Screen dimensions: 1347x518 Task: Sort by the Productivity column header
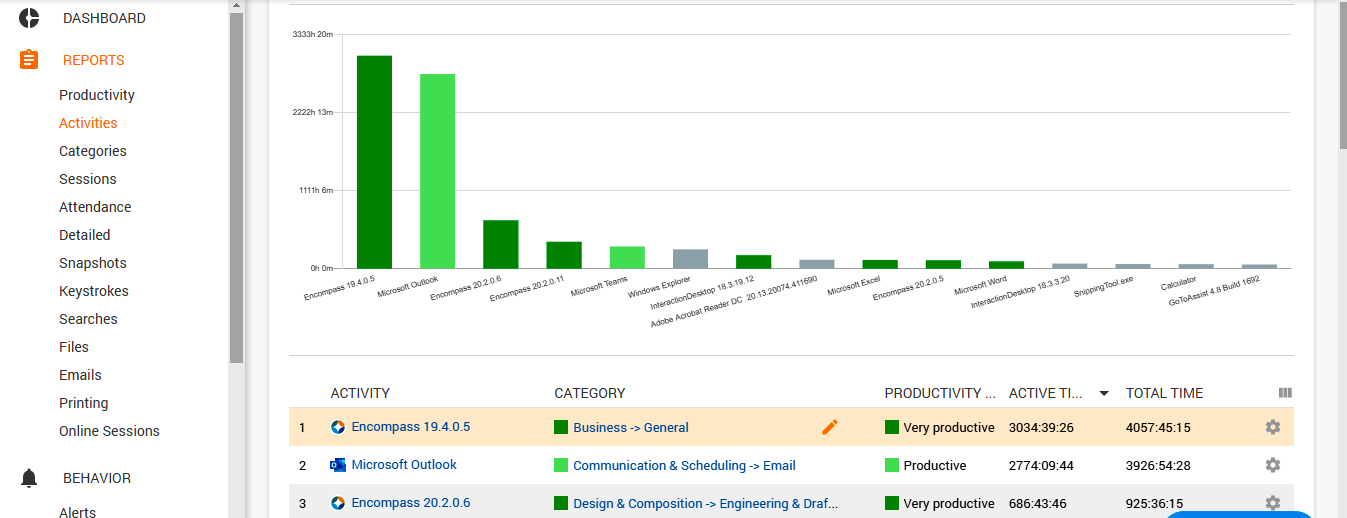coord(940,393)
